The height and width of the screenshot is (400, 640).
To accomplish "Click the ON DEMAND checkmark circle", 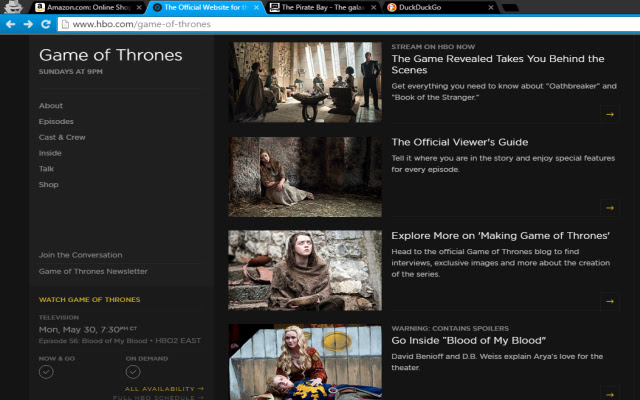I will 133,372.
